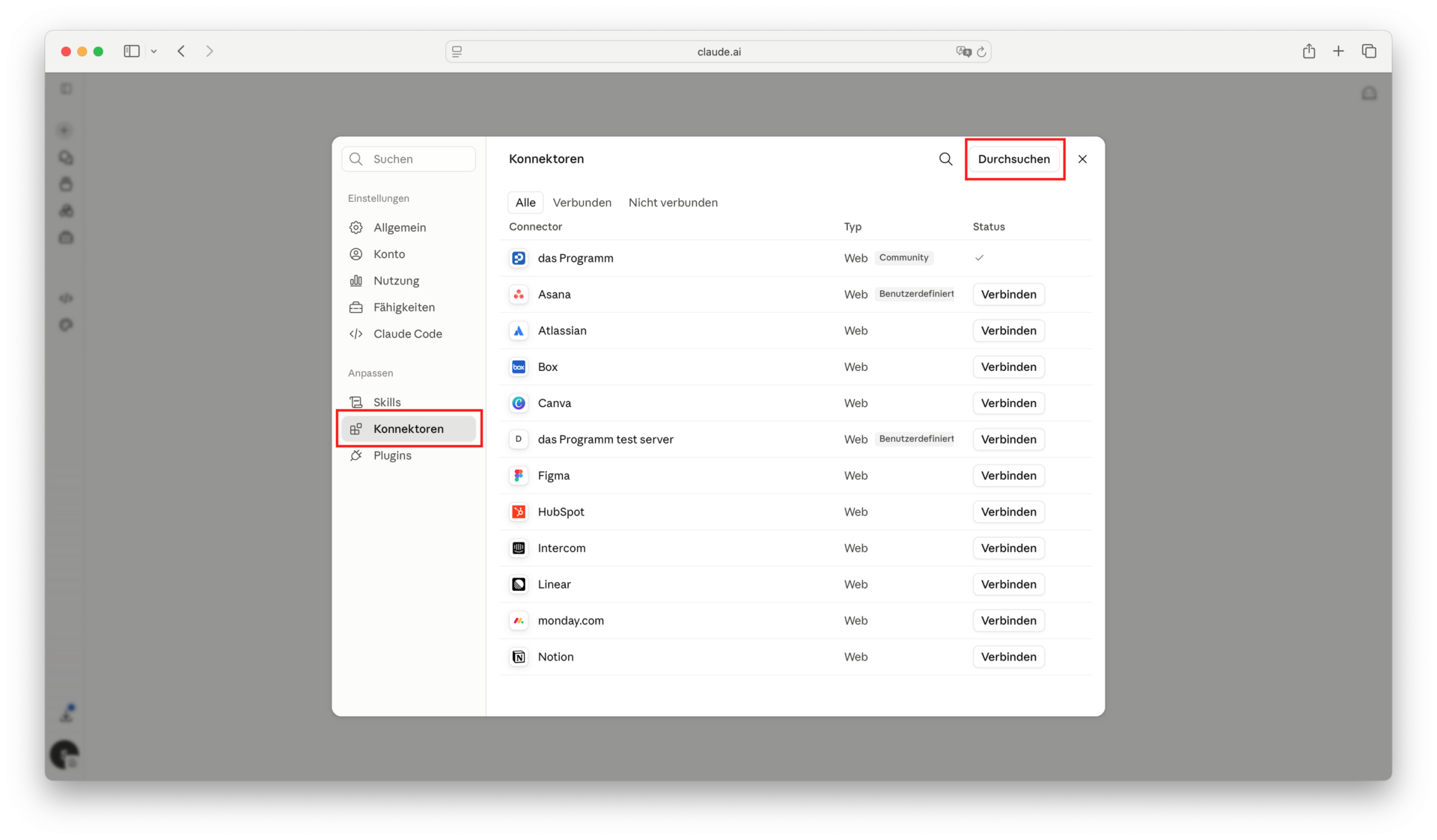The height and width of the screenshot is (840, 1437).
Task: Switch to the Verbunden filter tab
Action: coord(582,203)
